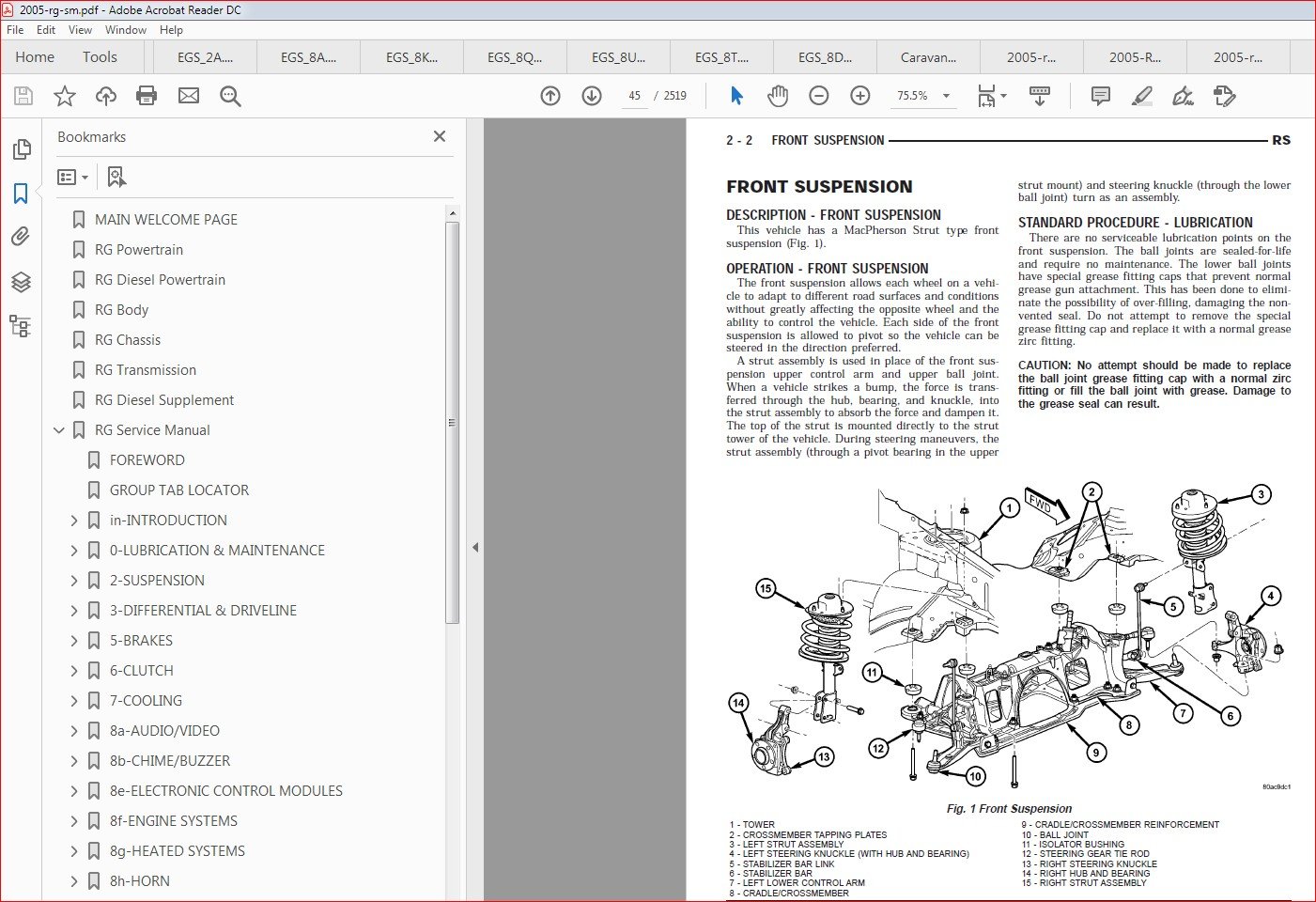Open attachments paperclip panel
Screen dimensions: 1316x902
pyautogui.click(x=21, y=237)
